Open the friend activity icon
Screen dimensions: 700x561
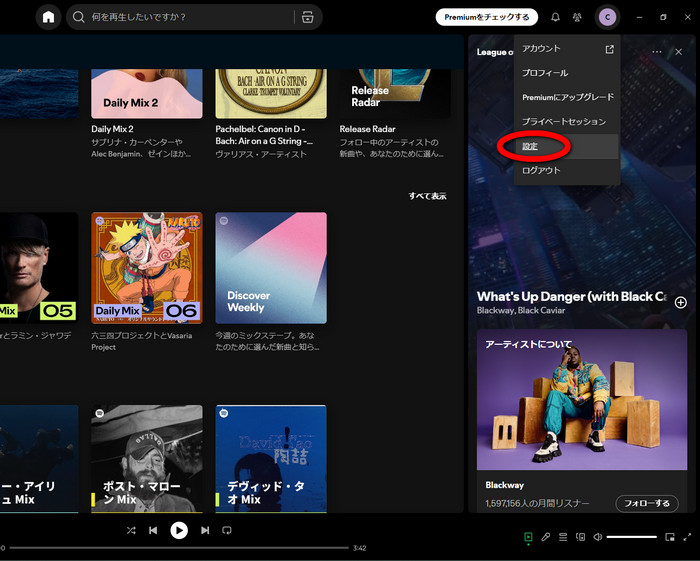(x=577, y=17)
